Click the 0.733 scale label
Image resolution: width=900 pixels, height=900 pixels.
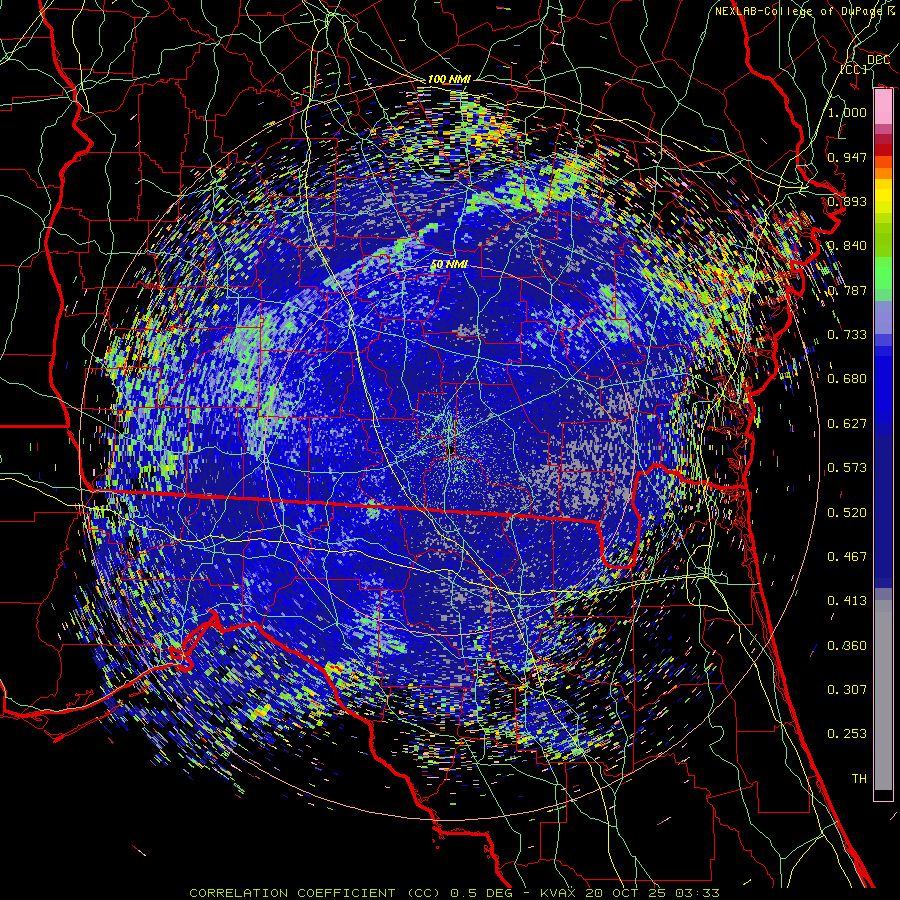click(x=847, y=335)
